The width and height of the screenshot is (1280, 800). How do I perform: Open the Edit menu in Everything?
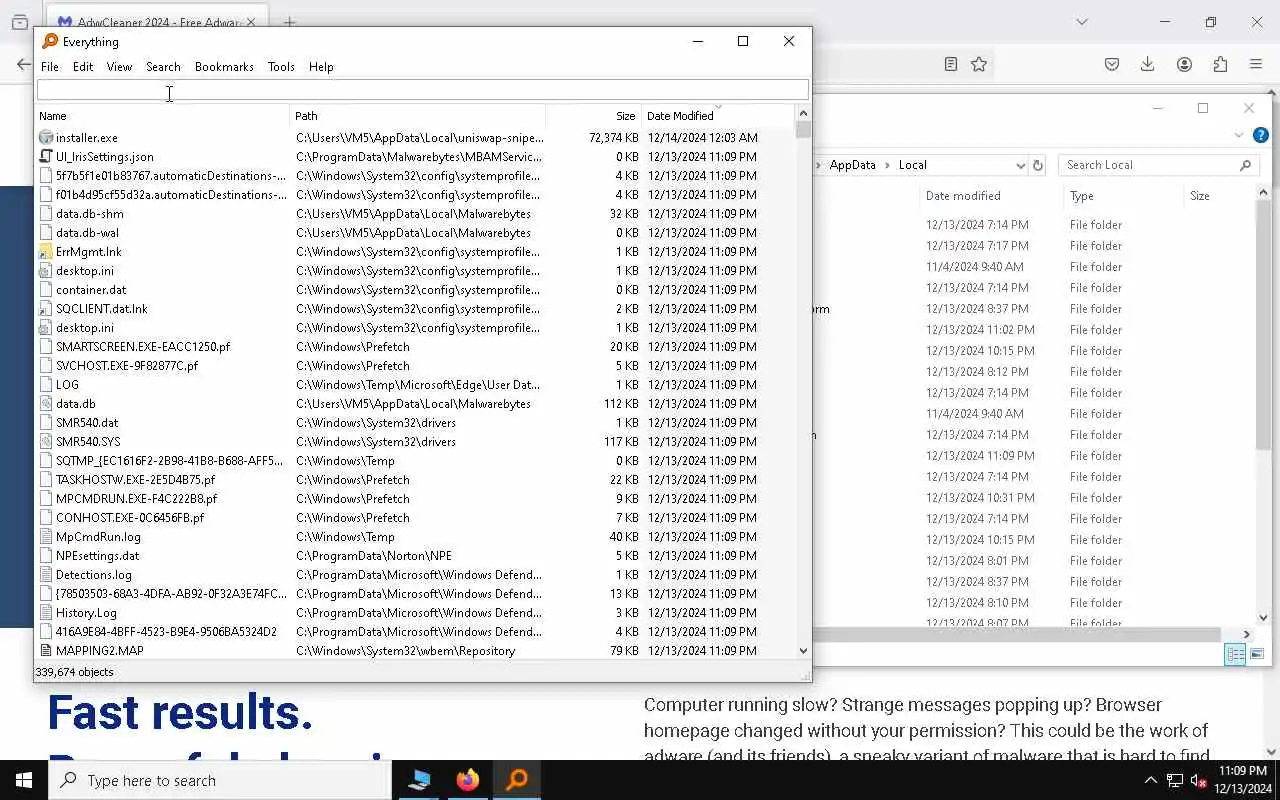tap(83, 67)
